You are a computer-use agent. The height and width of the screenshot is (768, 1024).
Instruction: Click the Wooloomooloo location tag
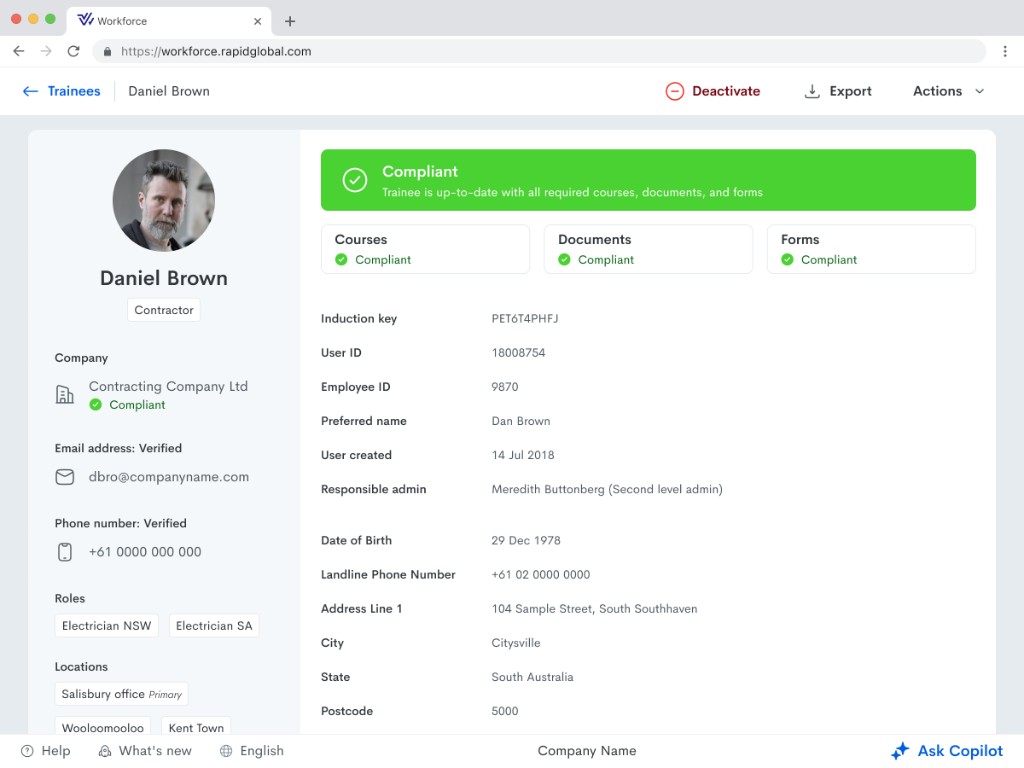point(103,727)
